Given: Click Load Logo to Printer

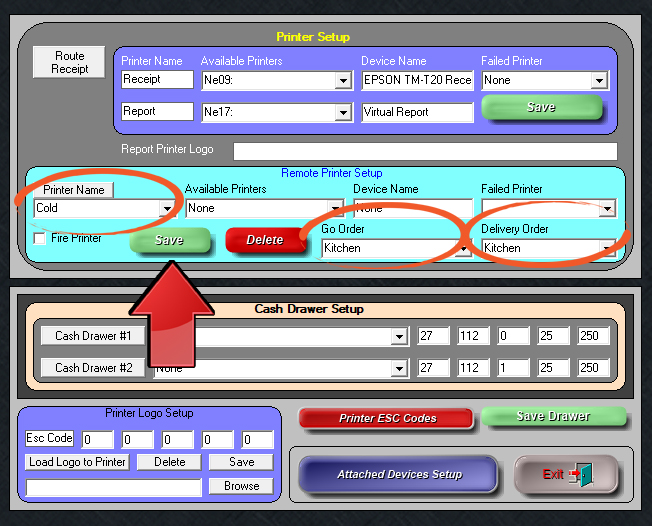Looking at the screenshot, I should click(77, 462).
